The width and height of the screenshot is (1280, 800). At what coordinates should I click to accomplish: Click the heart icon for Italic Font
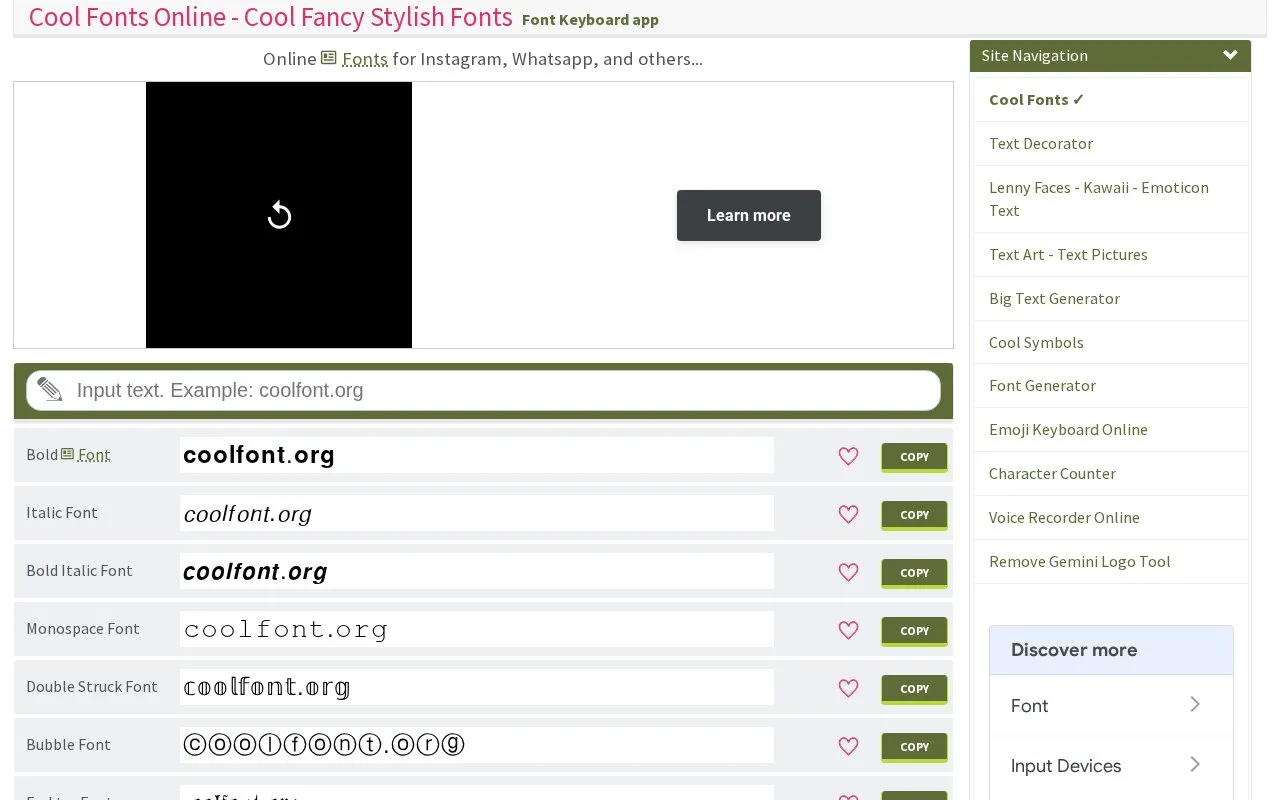pyautogui.click(x=848, y=514)
